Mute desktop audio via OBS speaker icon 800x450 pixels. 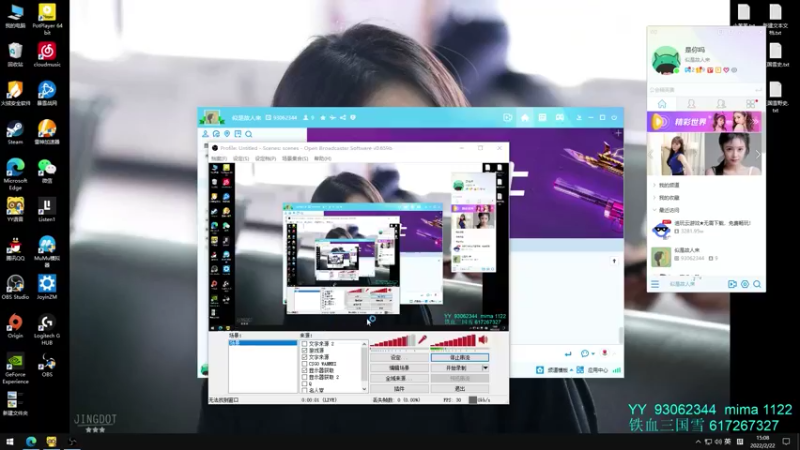(483, 340)
